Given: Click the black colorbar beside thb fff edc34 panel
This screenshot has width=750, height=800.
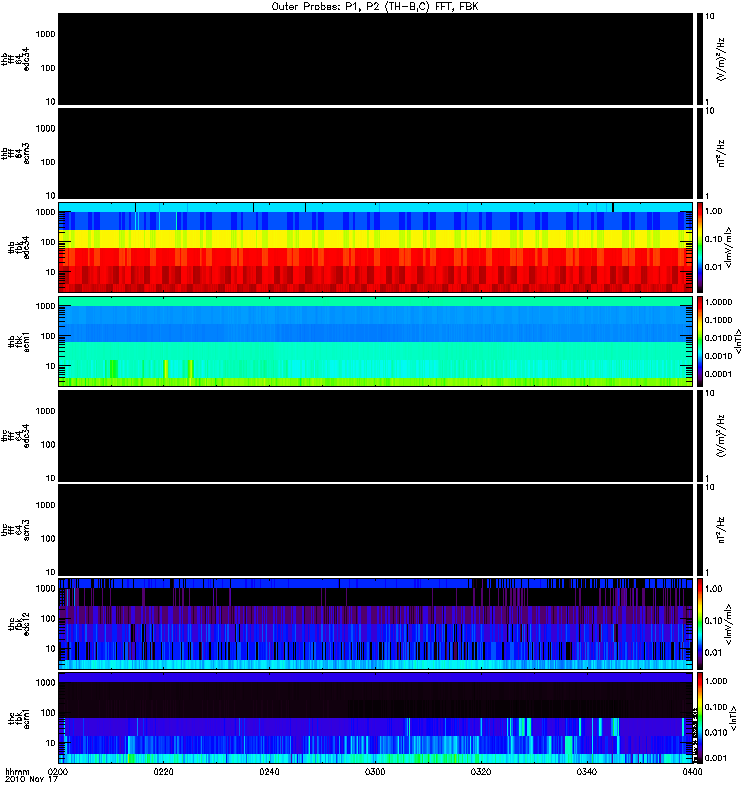Looking at the screenshot, I should tap(699, 59).
